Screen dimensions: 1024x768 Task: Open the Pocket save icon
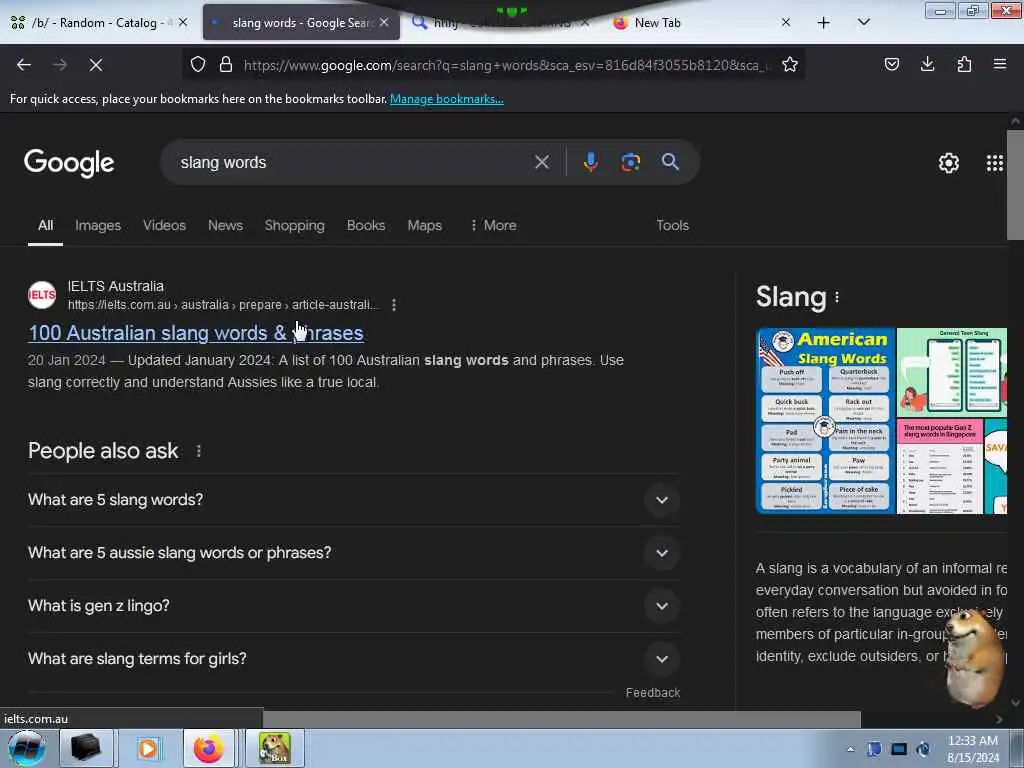891,64
